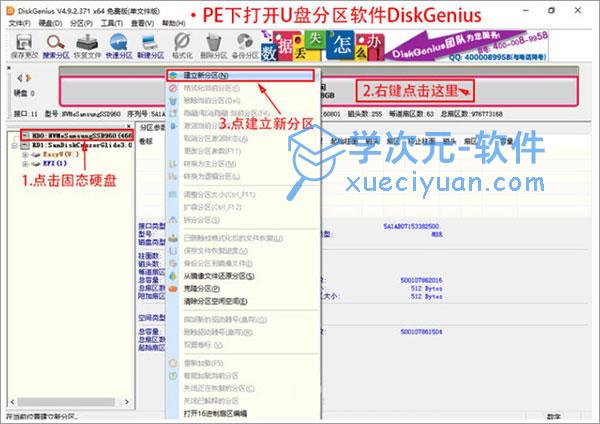
Task: Close the DiskGenius window
Action: coord(578,10)
